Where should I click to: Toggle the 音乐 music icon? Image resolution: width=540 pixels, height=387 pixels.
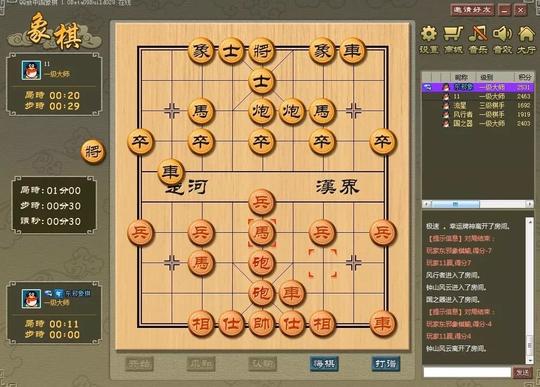tap(478, 40)
